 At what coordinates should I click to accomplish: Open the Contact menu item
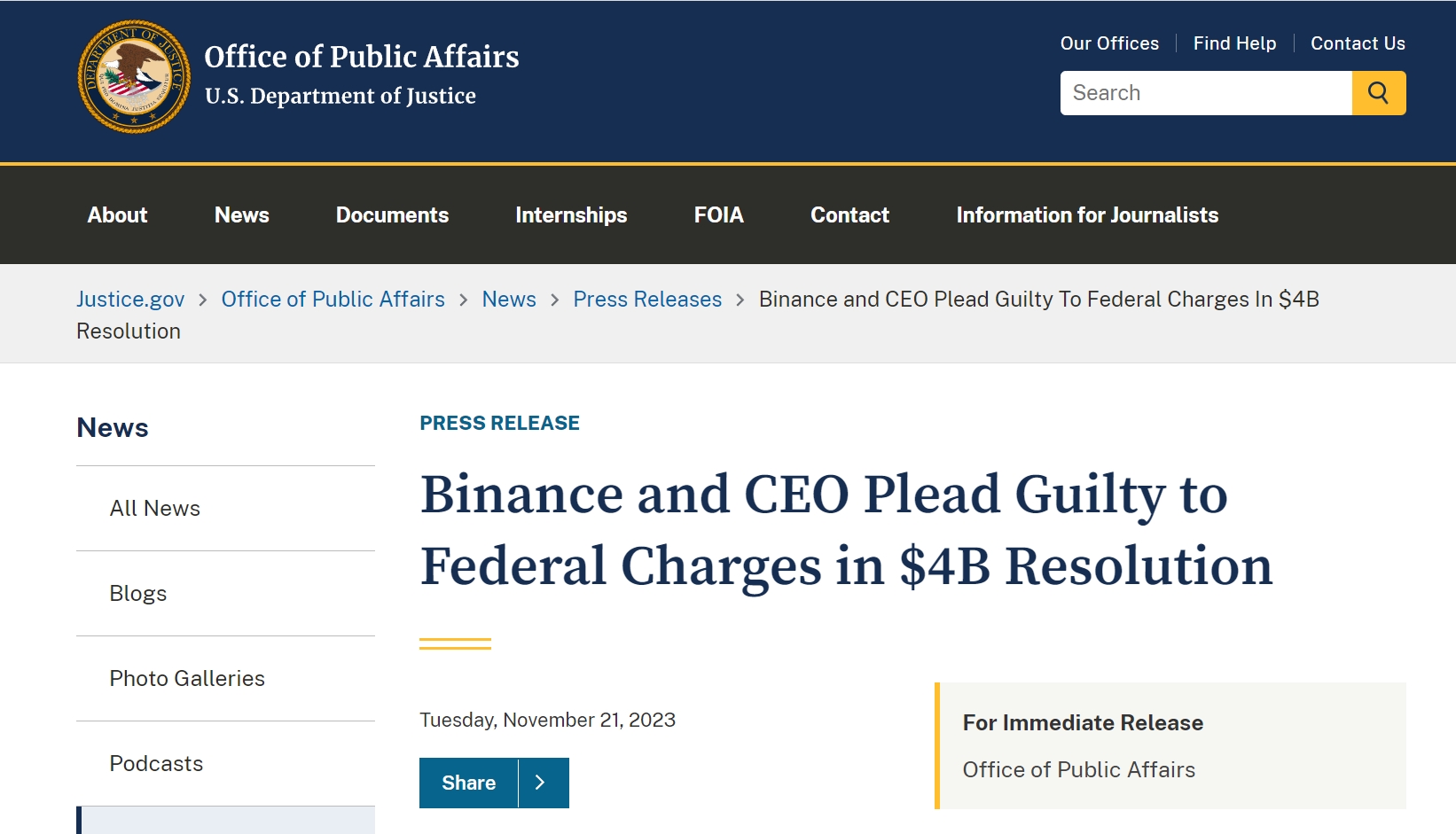coord(849,215)
